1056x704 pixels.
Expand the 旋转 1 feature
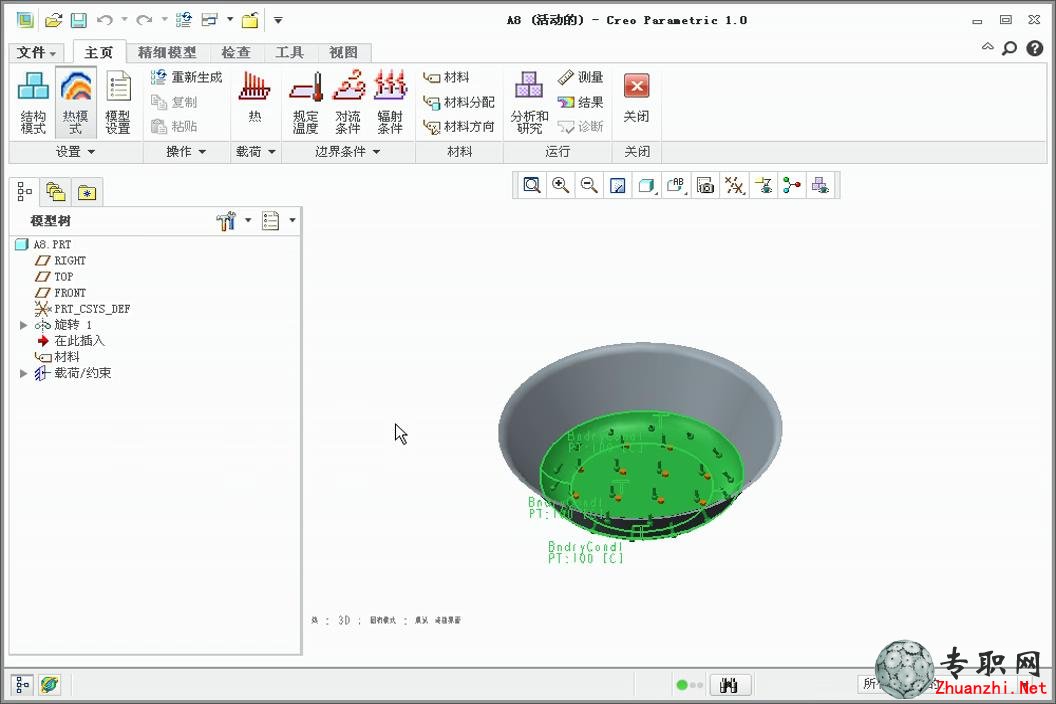24,325
